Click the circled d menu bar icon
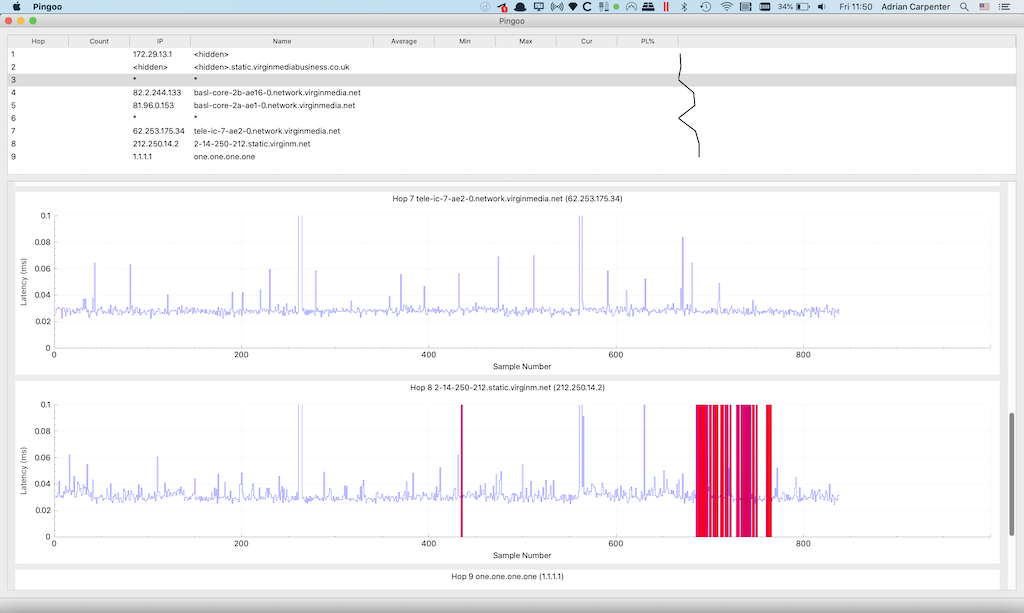This screenshot has width=1024, height=613. [x=485, y=7]
